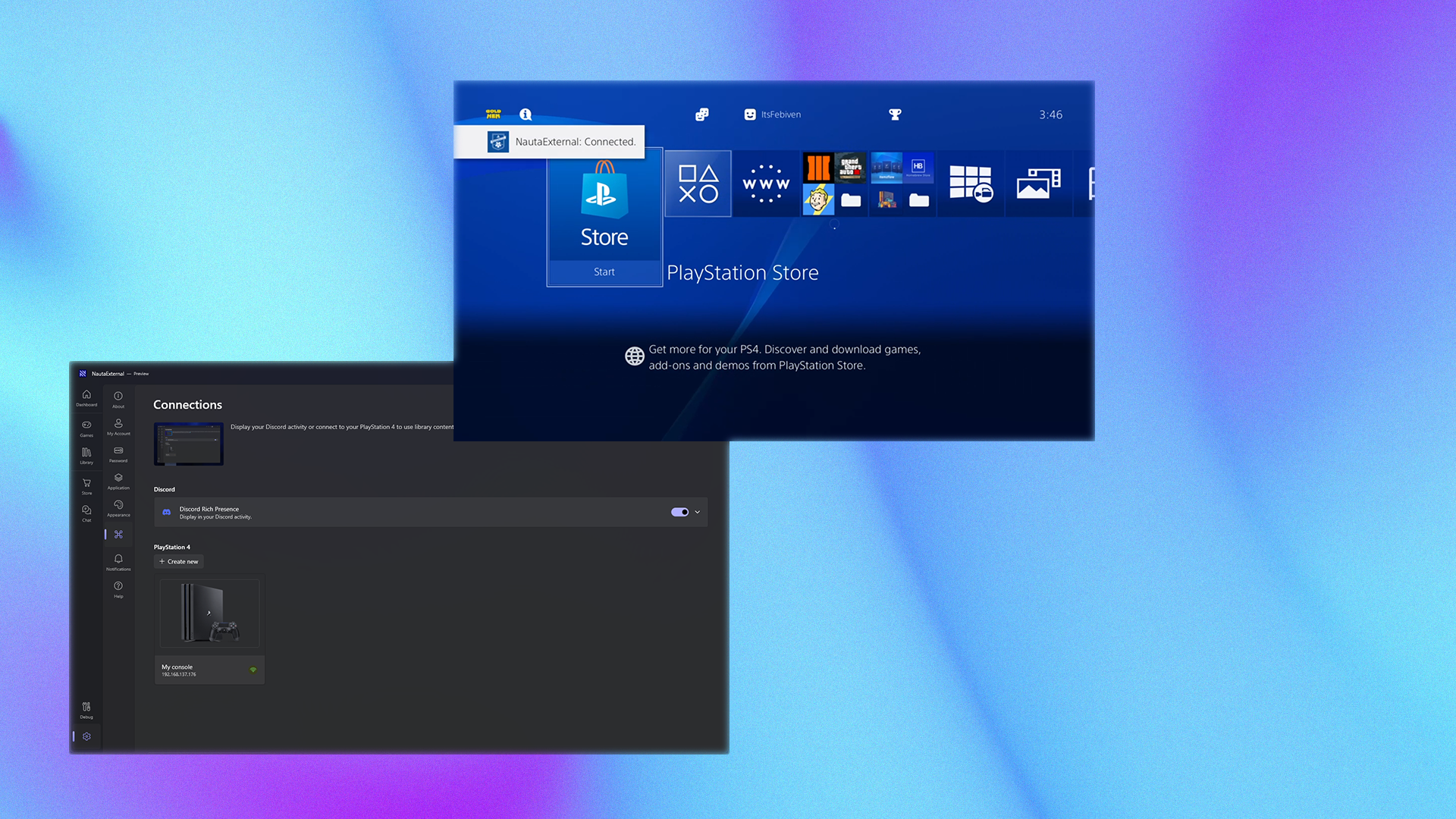Viewport: 1456px width, 819px height.
Task: Open the Capture Gallery picture tile
Action: click(x=1039, y=184)
